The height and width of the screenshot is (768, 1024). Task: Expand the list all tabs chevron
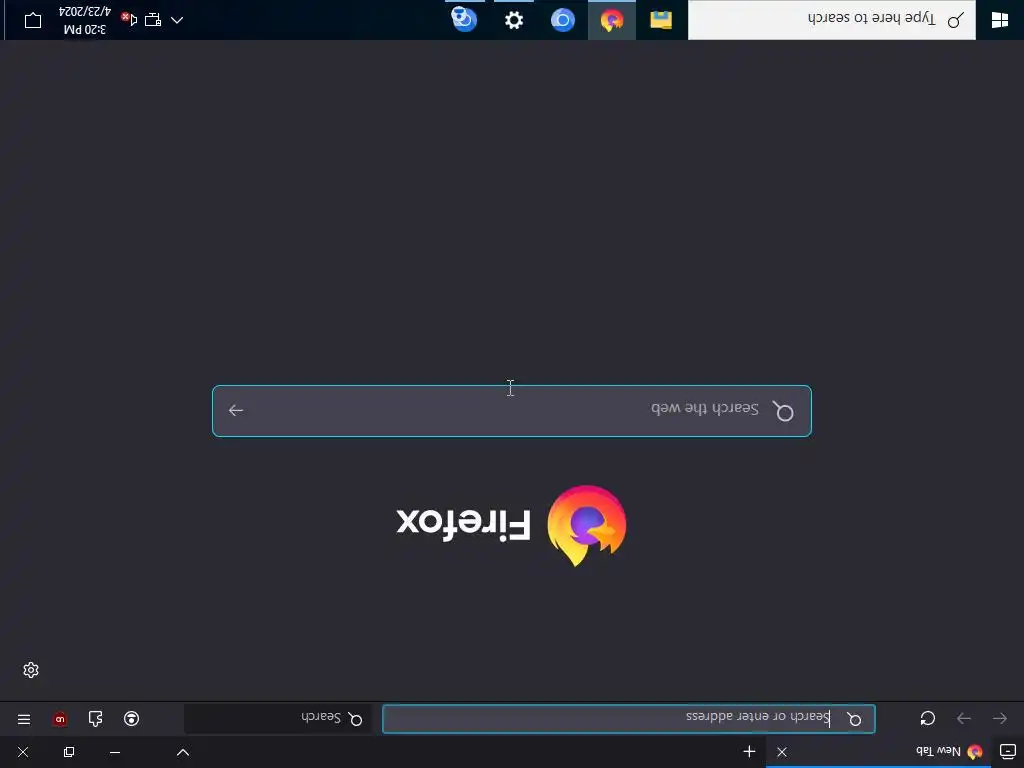[183, 752]
